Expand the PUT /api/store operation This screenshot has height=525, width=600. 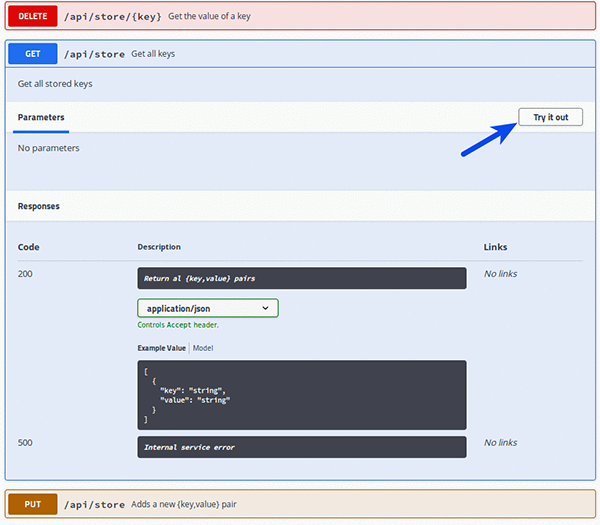click(x=300, y=504)
